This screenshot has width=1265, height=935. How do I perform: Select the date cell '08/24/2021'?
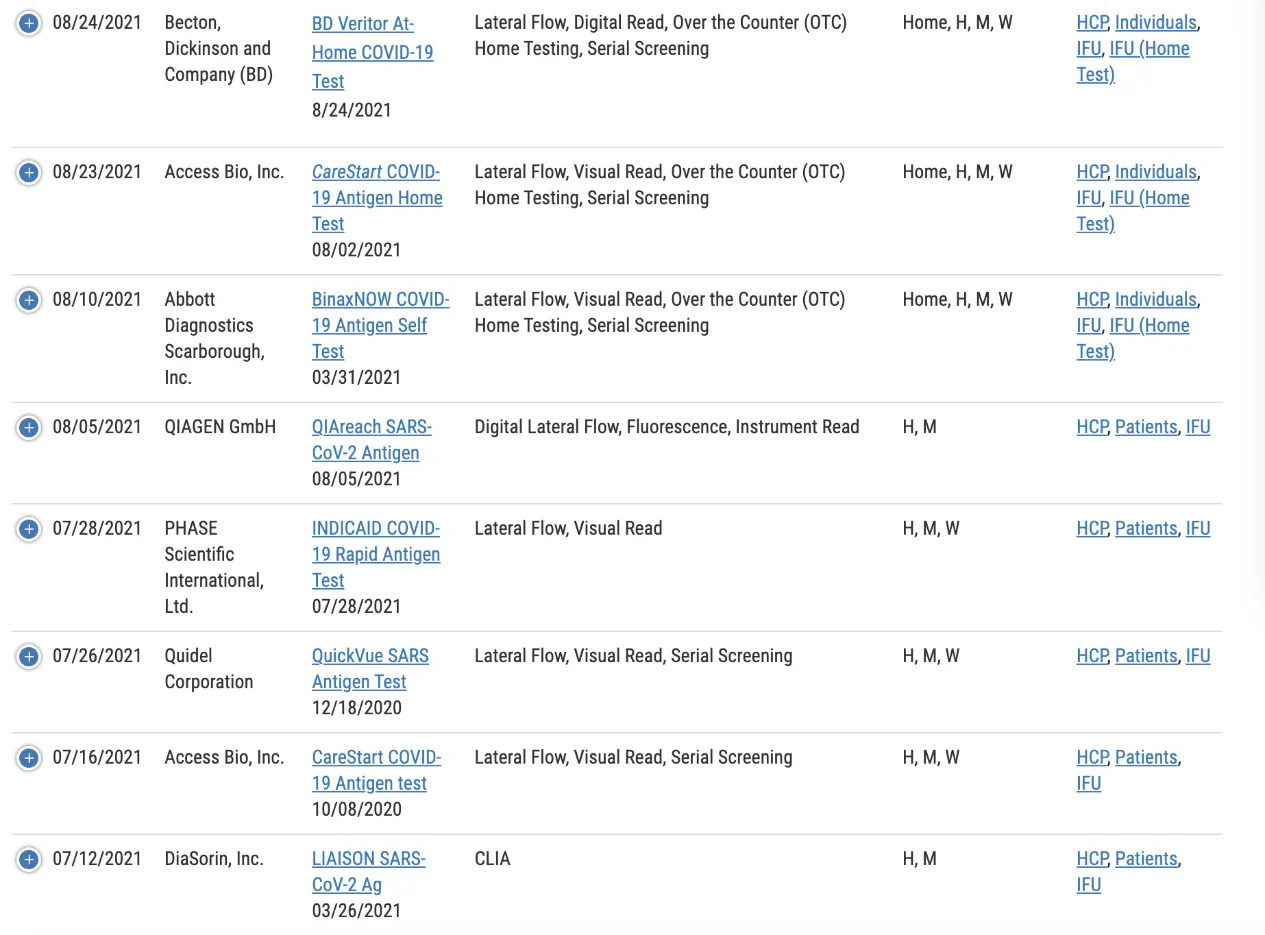97,22
